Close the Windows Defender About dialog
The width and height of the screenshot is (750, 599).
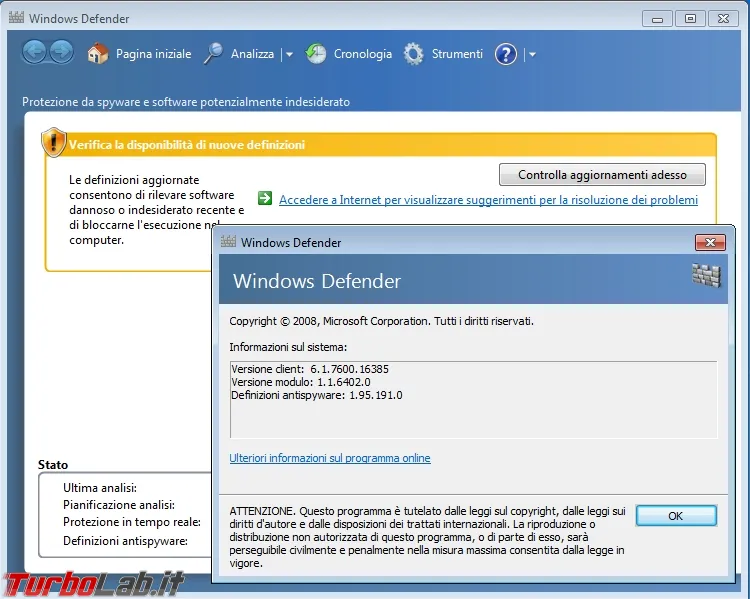710,243
